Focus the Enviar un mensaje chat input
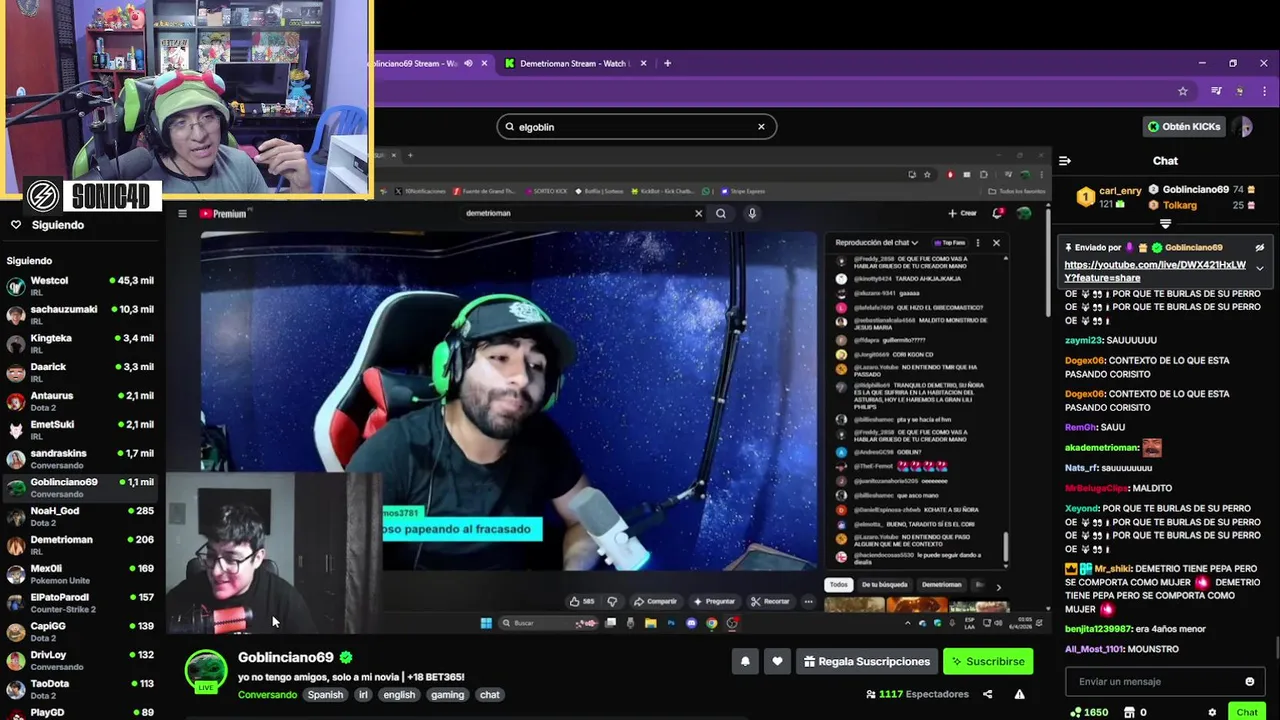The height and width of the screenshot is (720, 1280). pyautogui.click(x=1155, y=681)
